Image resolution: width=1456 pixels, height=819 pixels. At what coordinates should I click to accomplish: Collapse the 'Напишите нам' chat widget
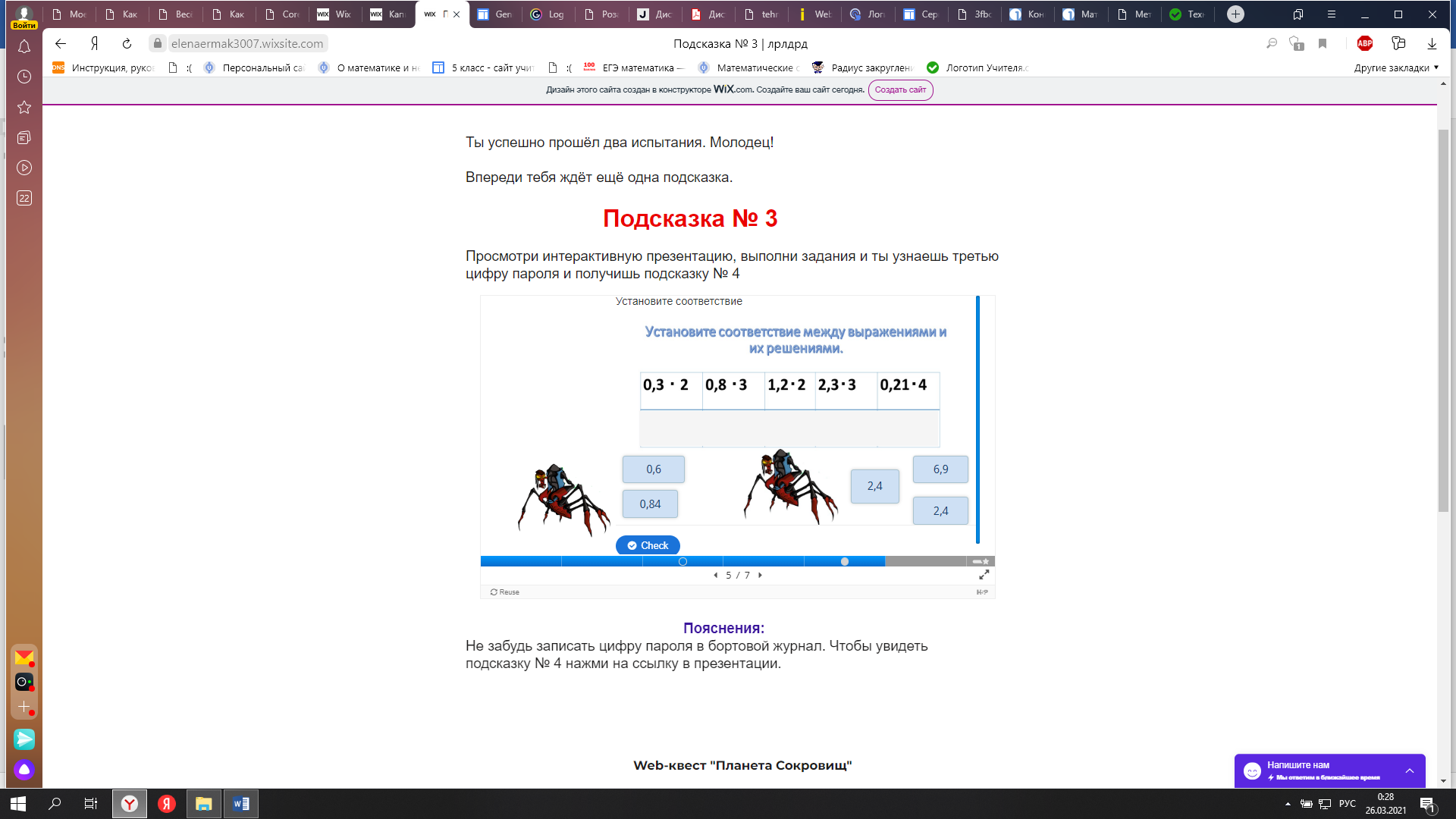[x=1410, y=770]
